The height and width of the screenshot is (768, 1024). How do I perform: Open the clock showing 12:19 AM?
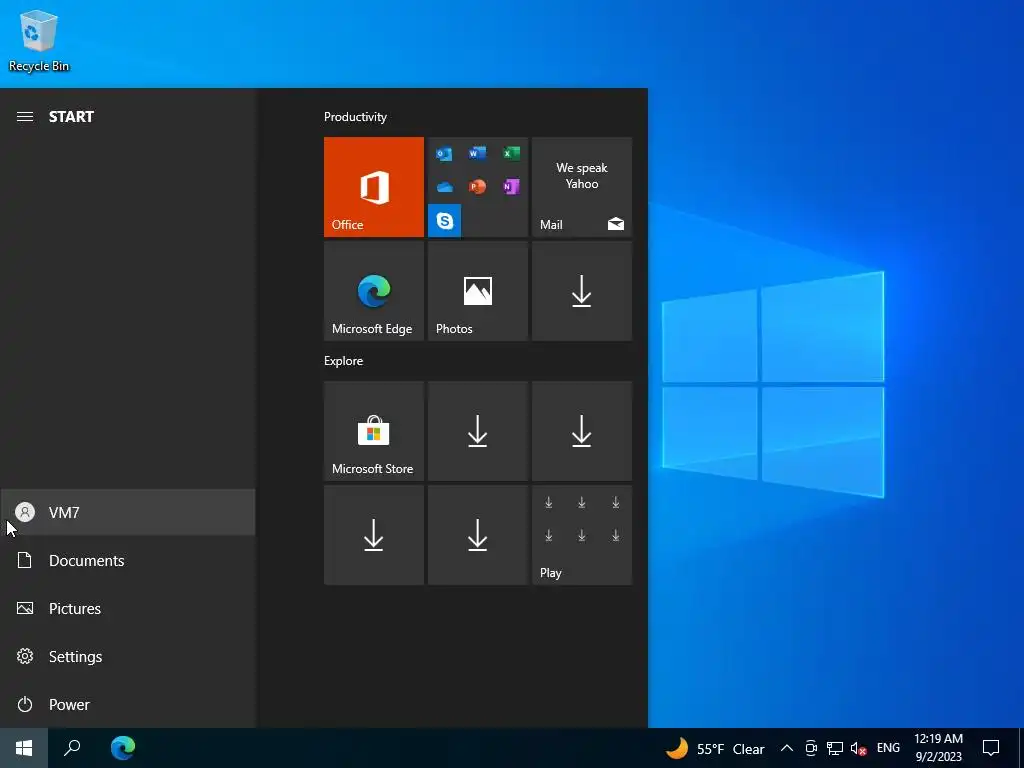coord(938,748)
